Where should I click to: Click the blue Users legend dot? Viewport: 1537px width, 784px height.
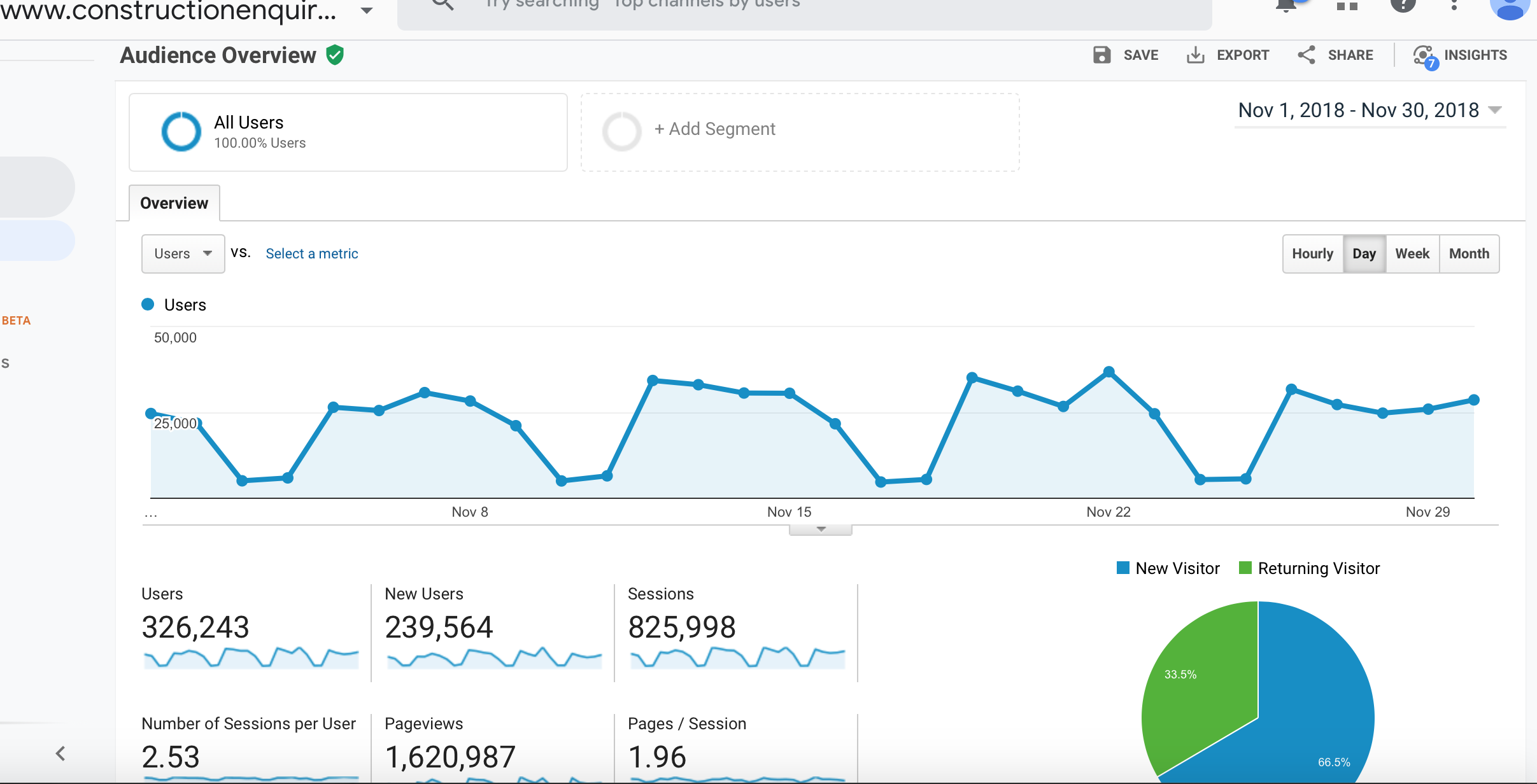(148, 304)
